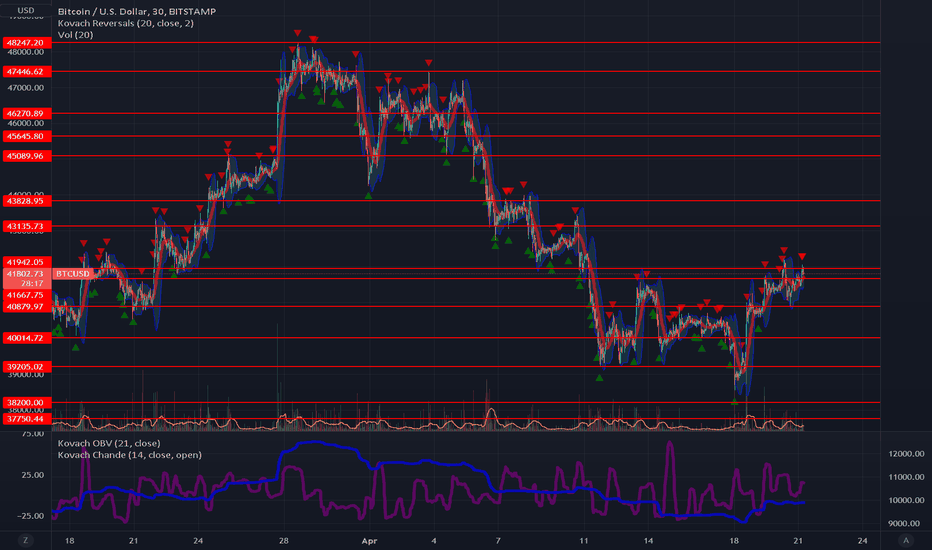Click the 38200.00 price level label
The height and width of the screenshot is (550, 932).
click(27, 403)
